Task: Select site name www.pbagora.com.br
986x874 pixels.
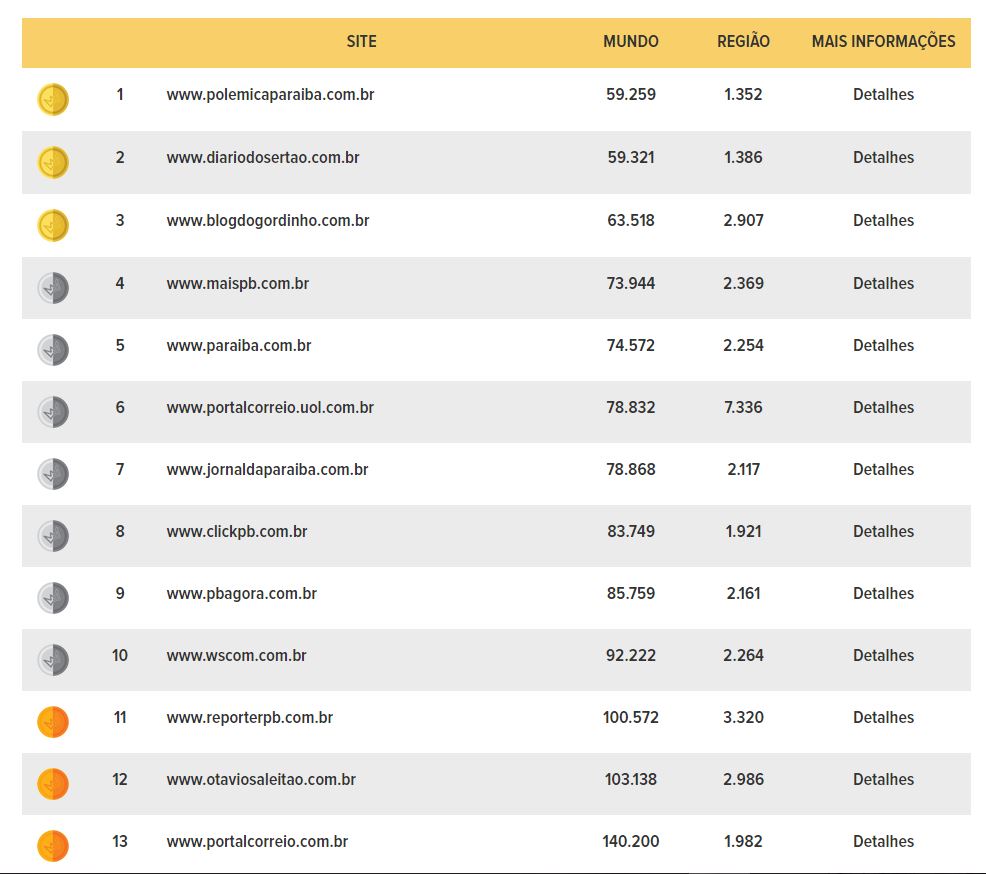Action: [241, 594]
